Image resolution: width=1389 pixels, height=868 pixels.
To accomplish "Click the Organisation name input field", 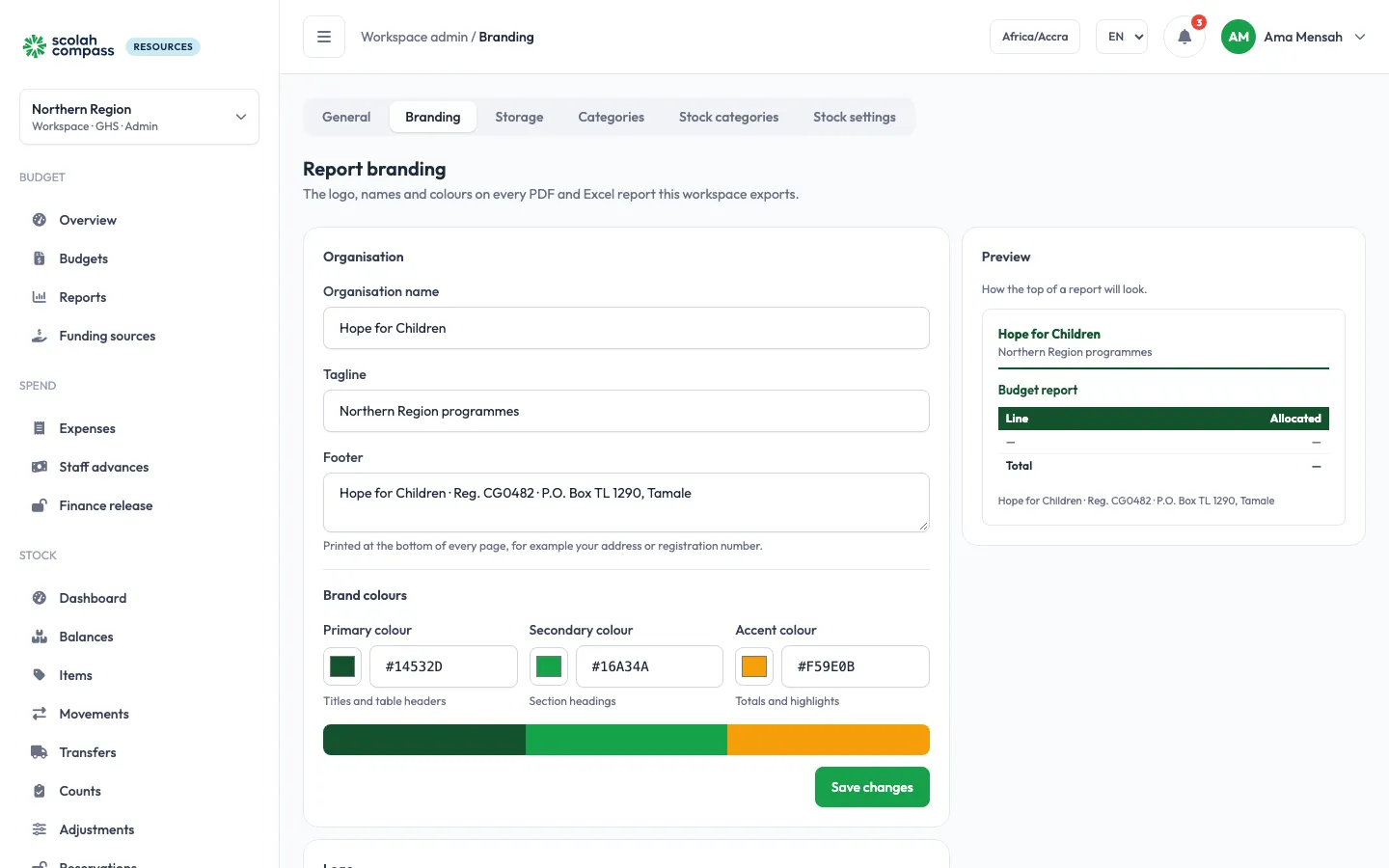I will coord(626,328).
